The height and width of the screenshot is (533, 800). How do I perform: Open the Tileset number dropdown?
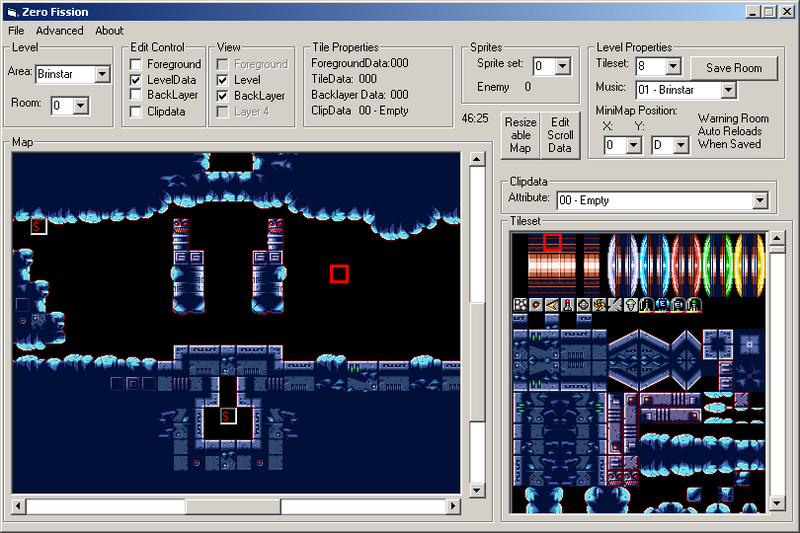click(x=673, y=66)
